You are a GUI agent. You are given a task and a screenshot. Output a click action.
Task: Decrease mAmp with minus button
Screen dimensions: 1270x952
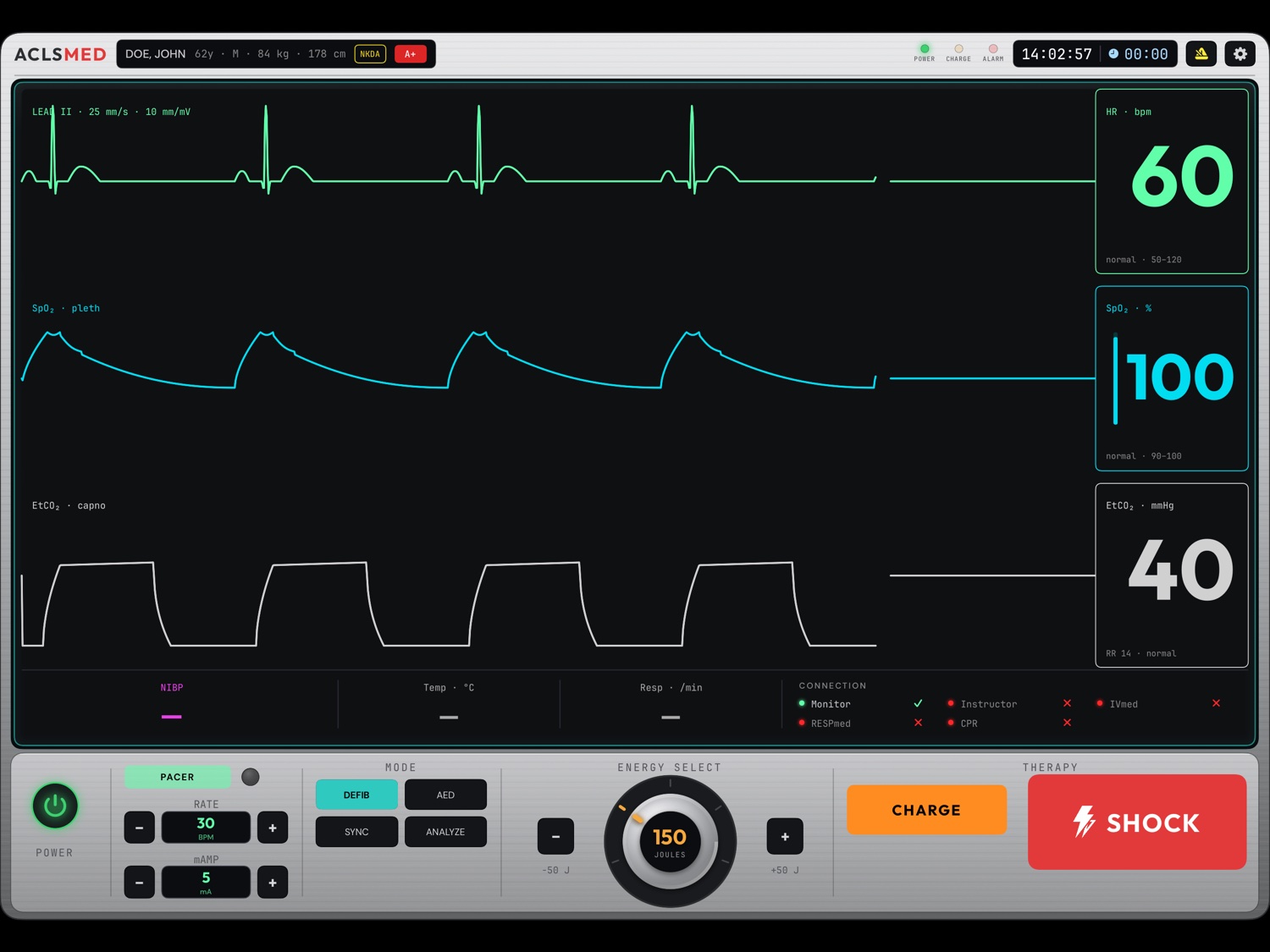click(139, 883)
